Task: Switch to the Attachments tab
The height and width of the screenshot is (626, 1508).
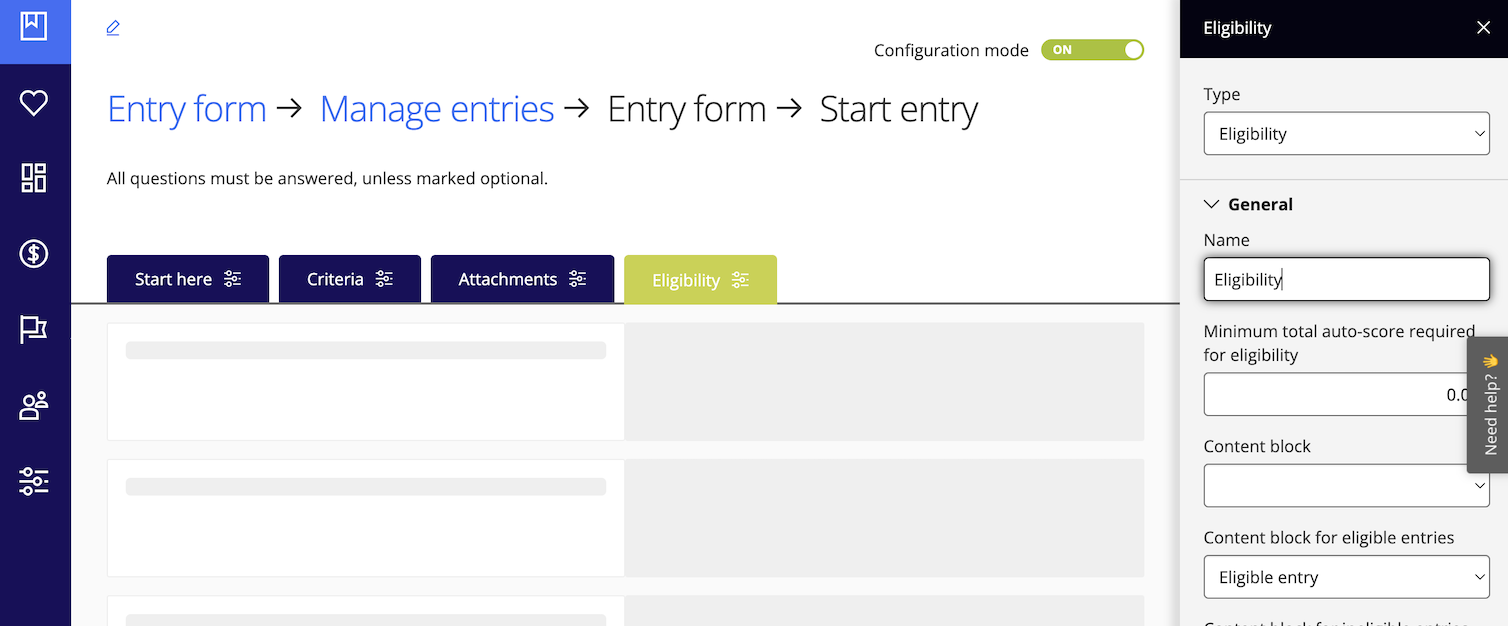Action: pyautogui.click(x=508, y=279)
